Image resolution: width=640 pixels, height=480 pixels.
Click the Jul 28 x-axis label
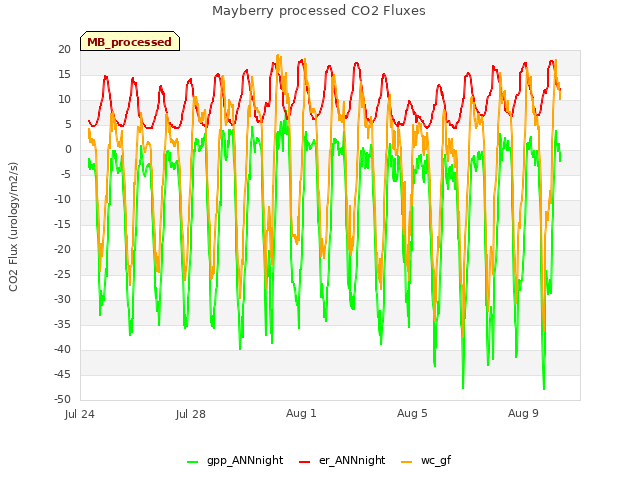pyautogui.click(x=191, y=414)
